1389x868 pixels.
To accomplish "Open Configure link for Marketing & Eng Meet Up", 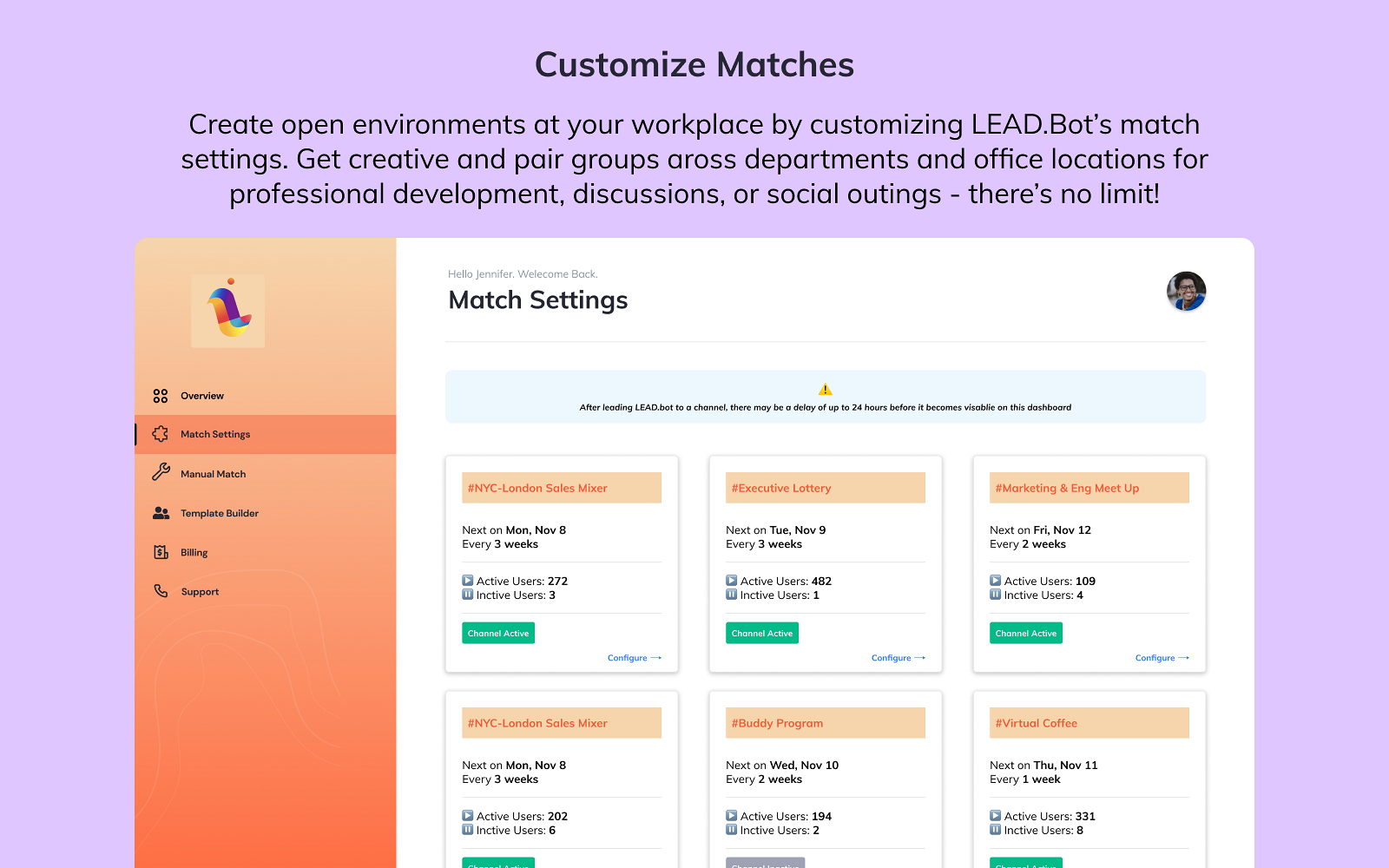I will (x=1162, y=658).
